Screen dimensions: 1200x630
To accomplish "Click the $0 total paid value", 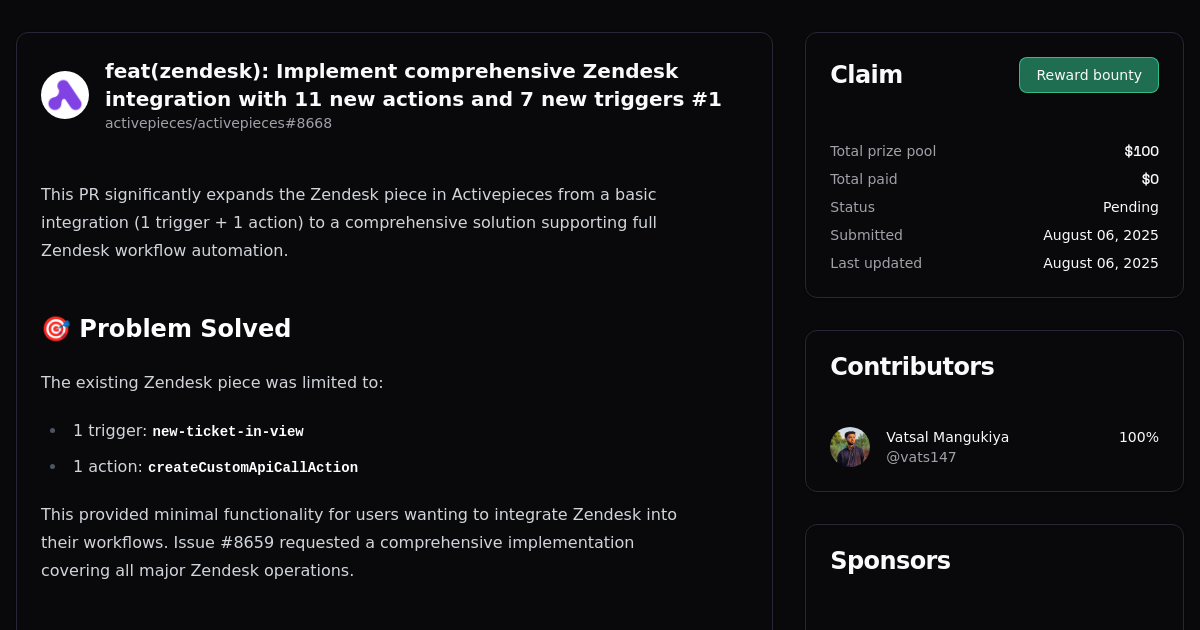I will point(1150,179).
